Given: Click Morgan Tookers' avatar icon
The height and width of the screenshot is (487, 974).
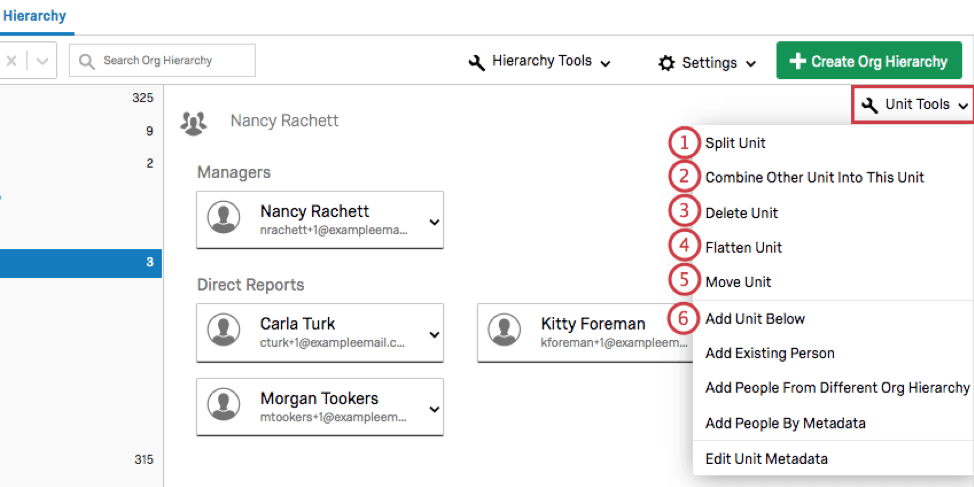Looking at the screenshot, I should [224, 405].
